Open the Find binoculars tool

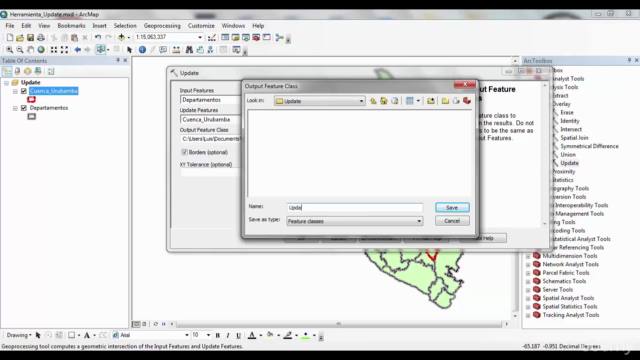tap(189, 50)
